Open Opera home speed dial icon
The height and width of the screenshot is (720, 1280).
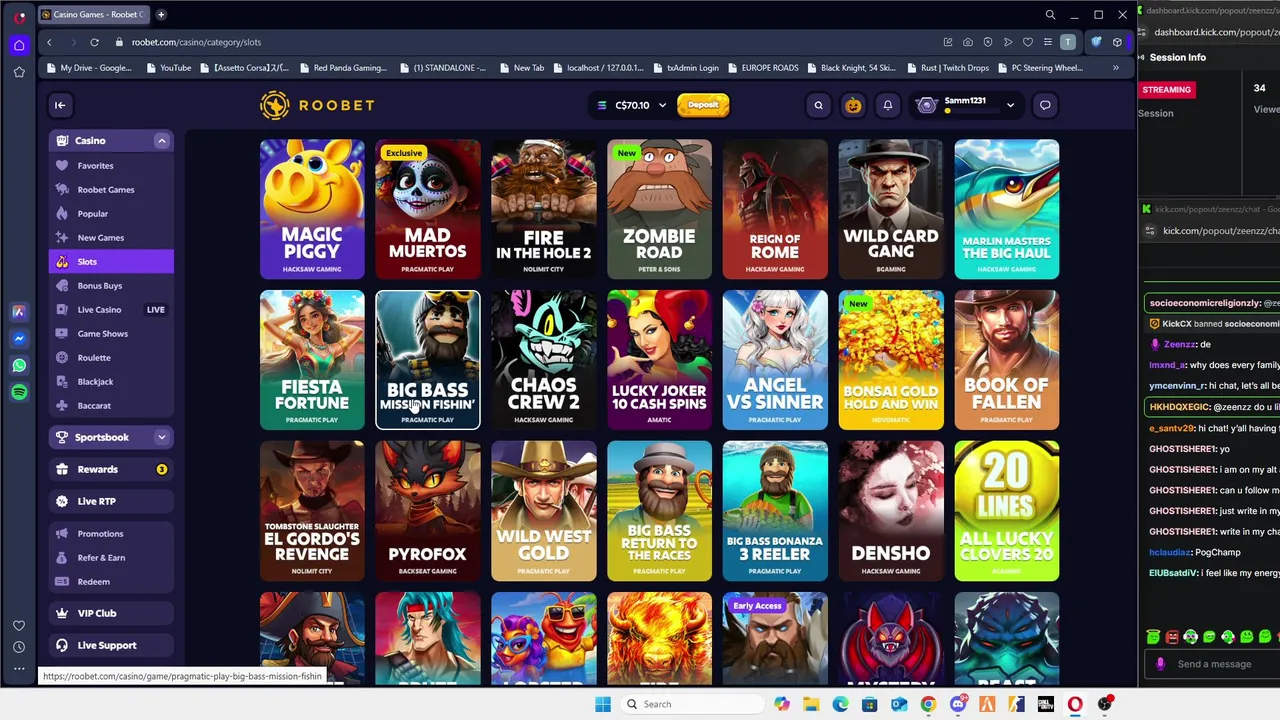coord(19,45)
